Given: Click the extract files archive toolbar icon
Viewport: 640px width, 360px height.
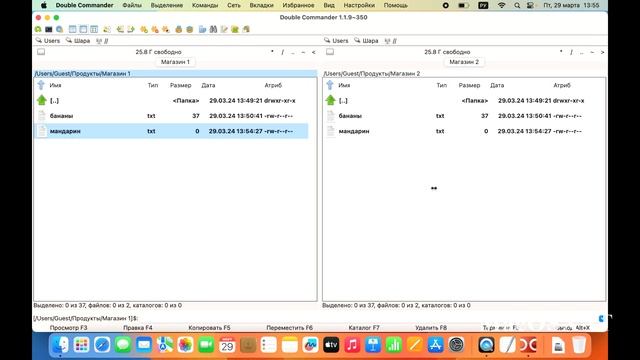Looking at the screenshot, I should point(189,29).
